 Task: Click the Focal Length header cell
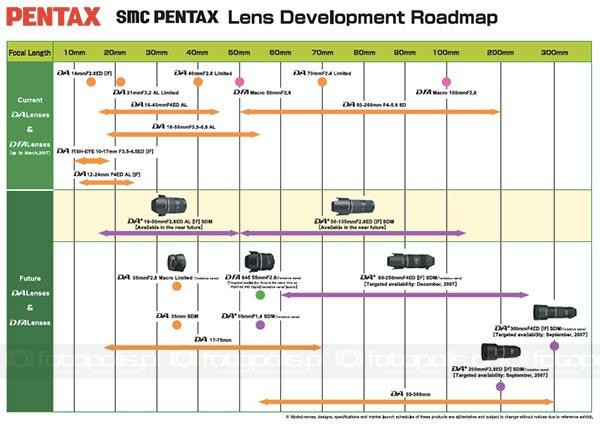(30, 52)
